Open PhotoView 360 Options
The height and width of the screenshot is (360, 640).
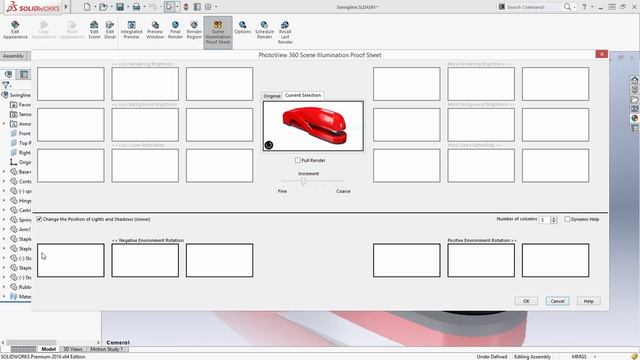[242, 28]
